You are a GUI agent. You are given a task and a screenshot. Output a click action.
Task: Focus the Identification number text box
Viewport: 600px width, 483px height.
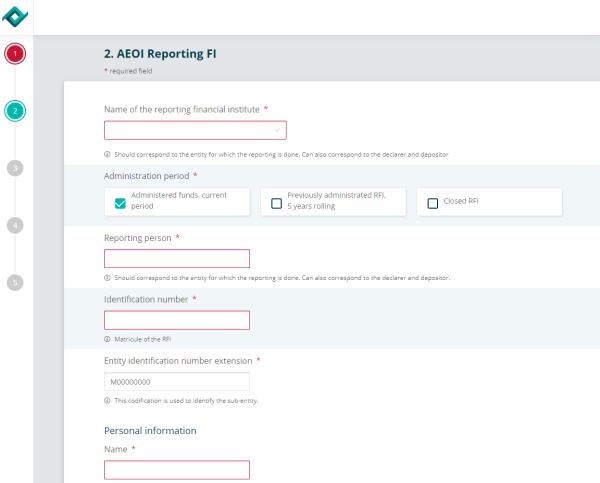pos(177,320)
